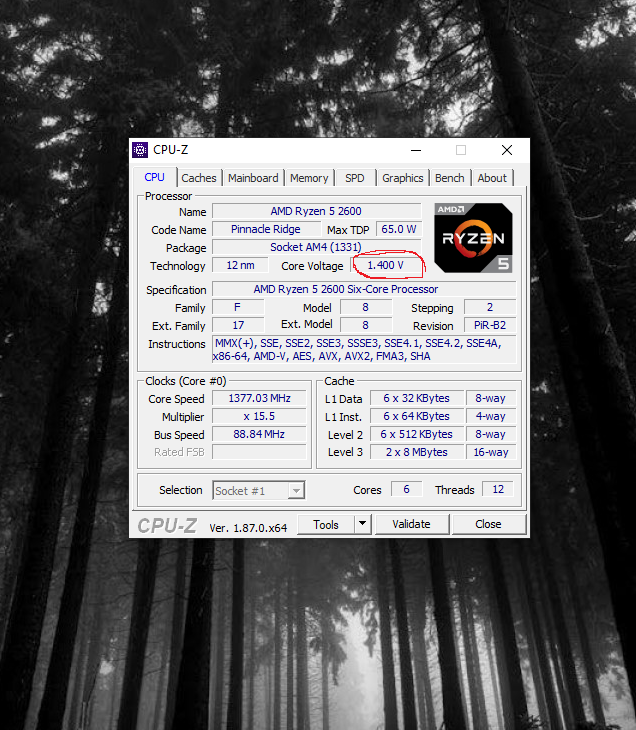
Task: Open the Memory tab
Action: pos(309,178)
